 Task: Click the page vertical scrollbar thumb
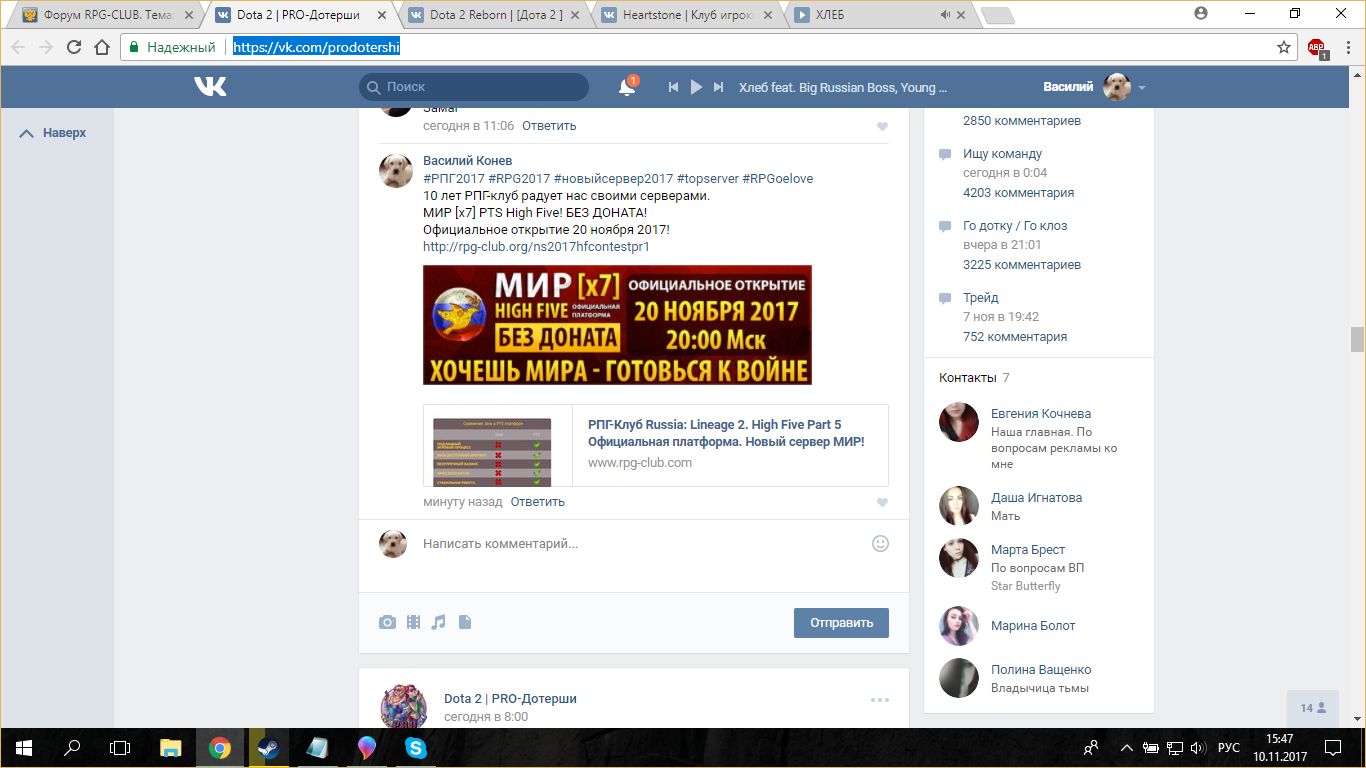(1357, 340)
